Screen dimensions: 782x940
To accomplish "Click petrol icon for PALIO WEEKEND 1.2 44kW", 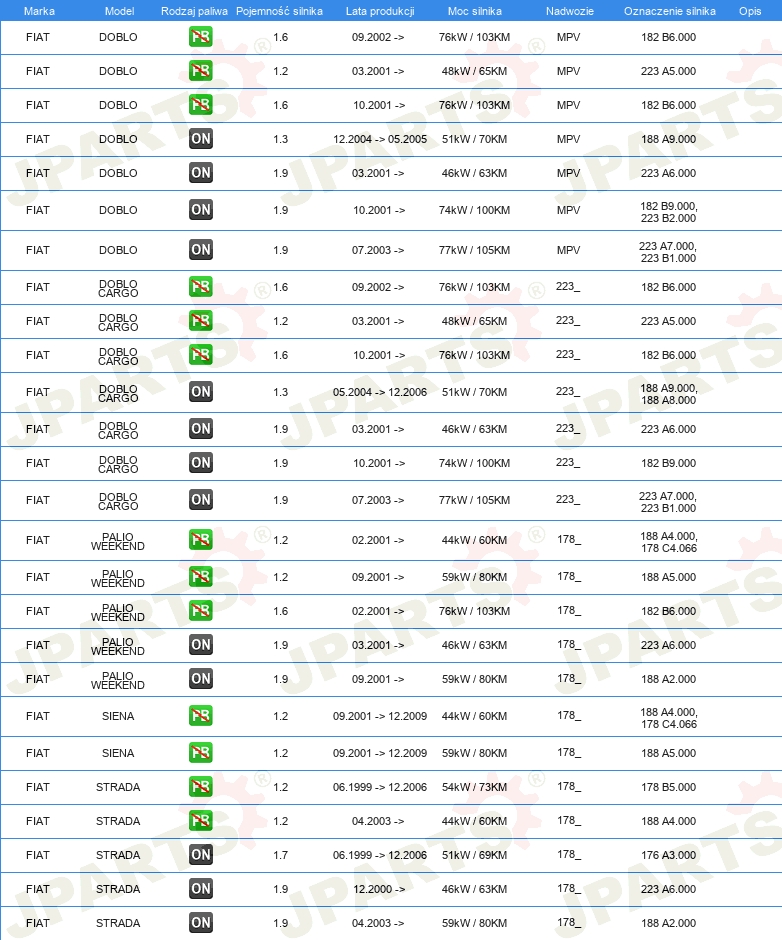I will click(x=200, y=540).
